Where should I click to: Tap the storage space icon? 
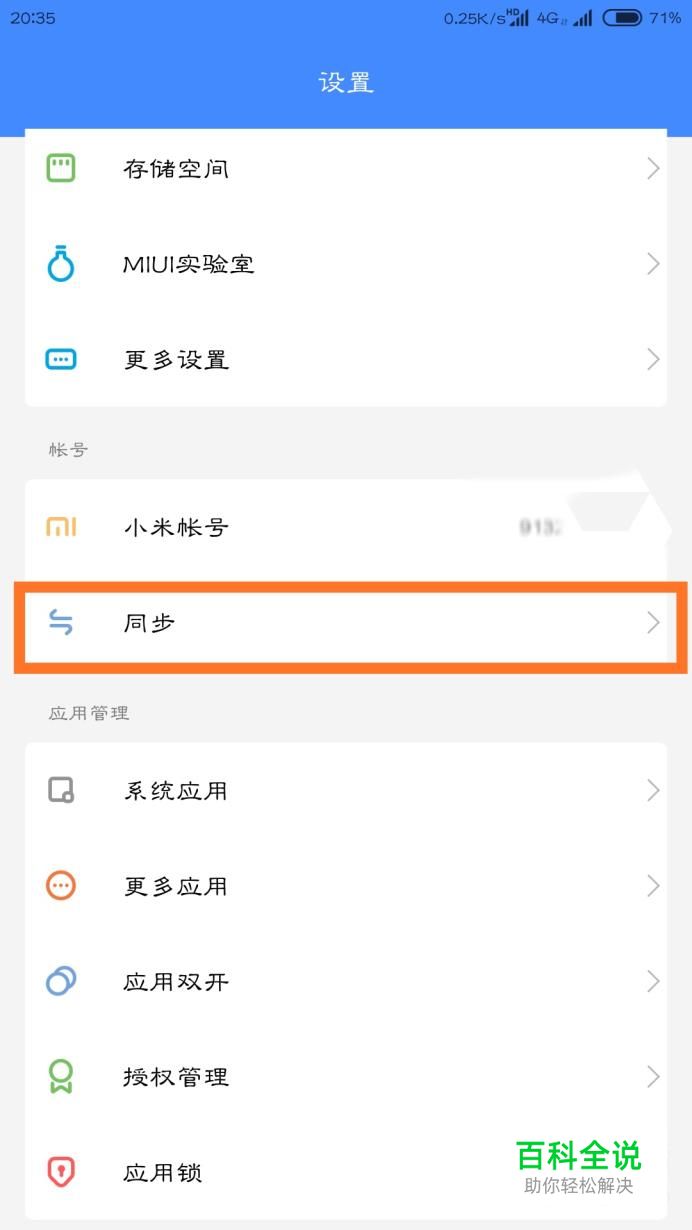(61, 168)
